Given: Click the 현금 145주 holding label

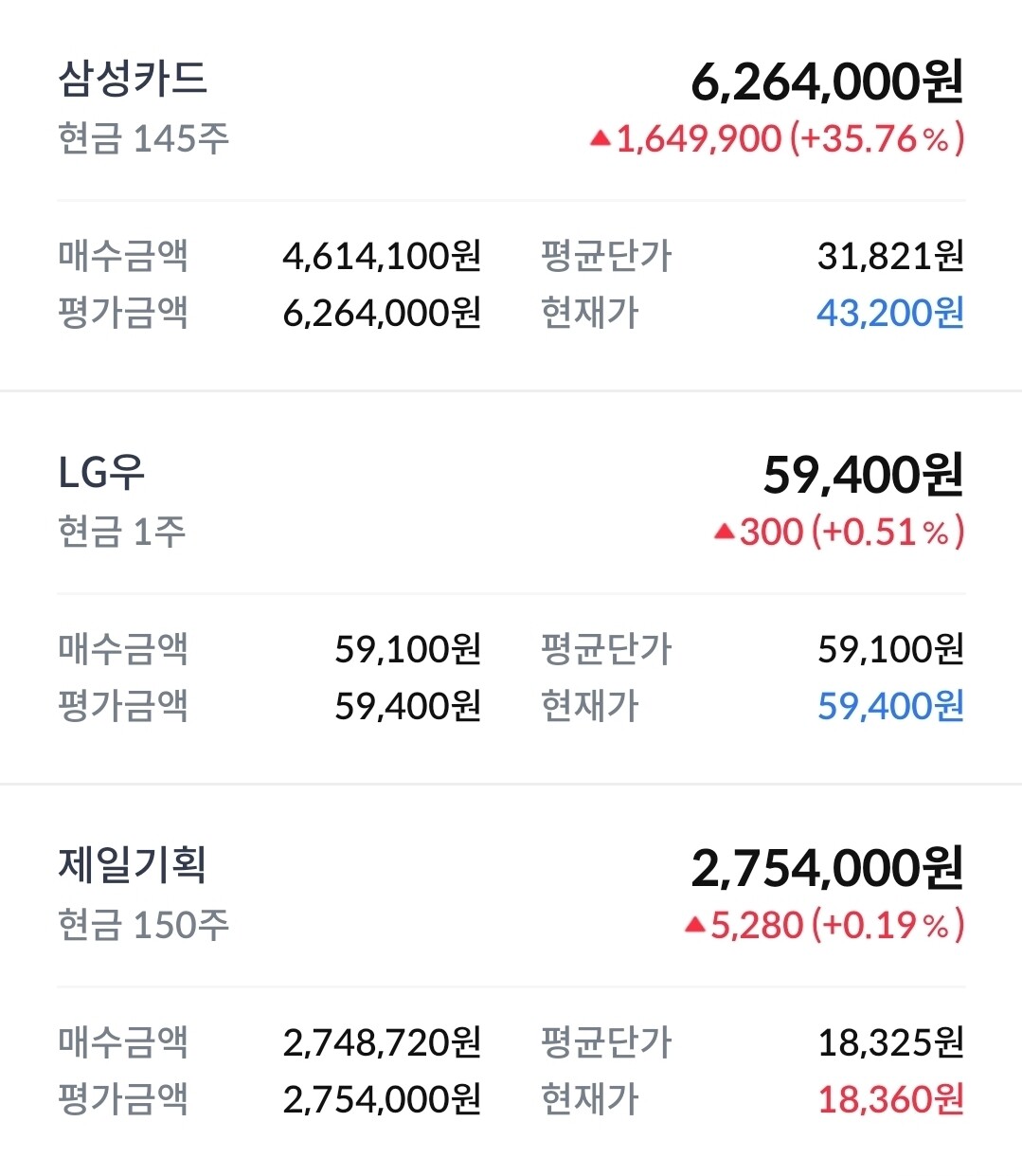Looking at the screenshot, I should click(x=143, y=139).
